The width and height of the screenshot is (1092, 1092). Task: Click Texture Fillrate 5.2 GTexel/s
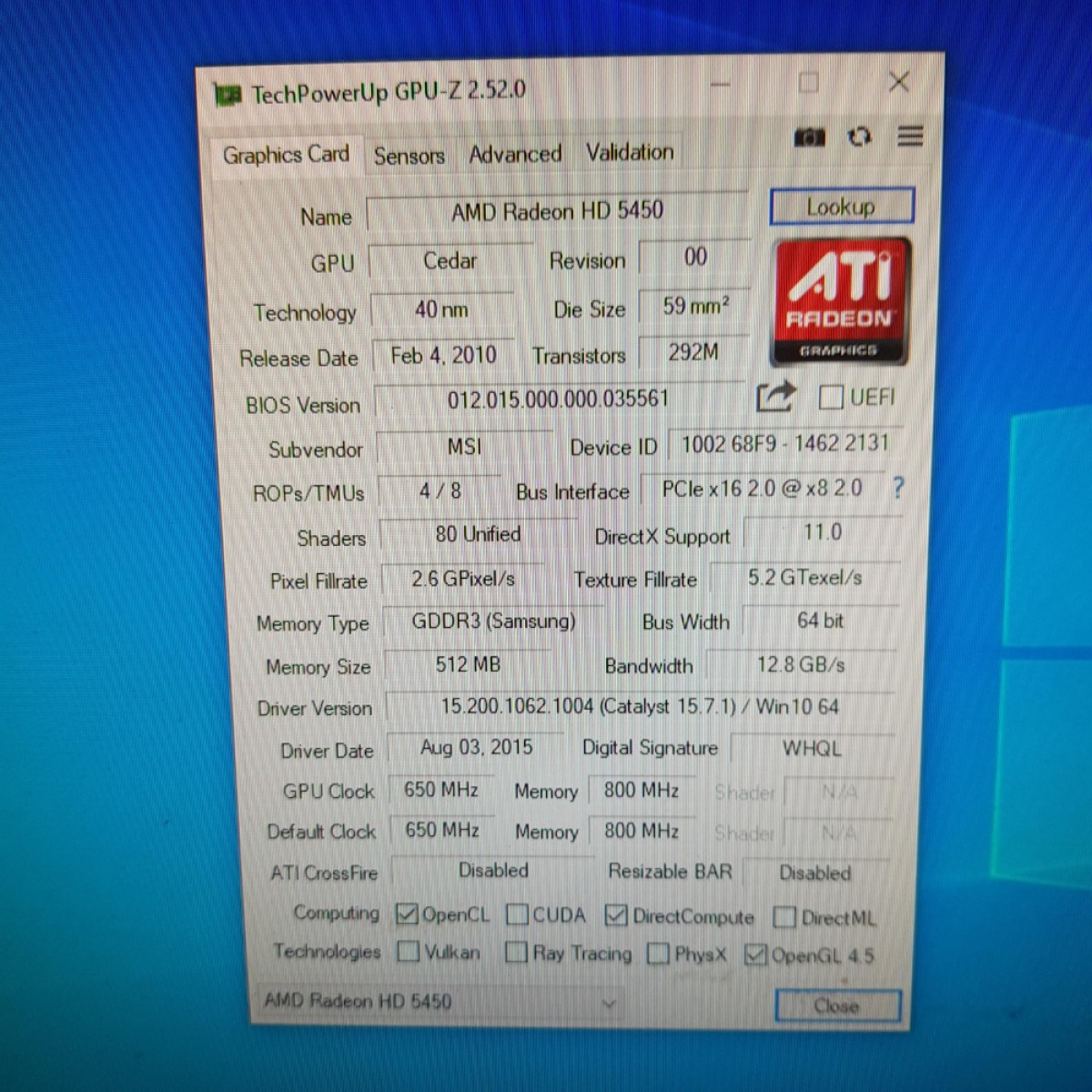click(804, 577)
